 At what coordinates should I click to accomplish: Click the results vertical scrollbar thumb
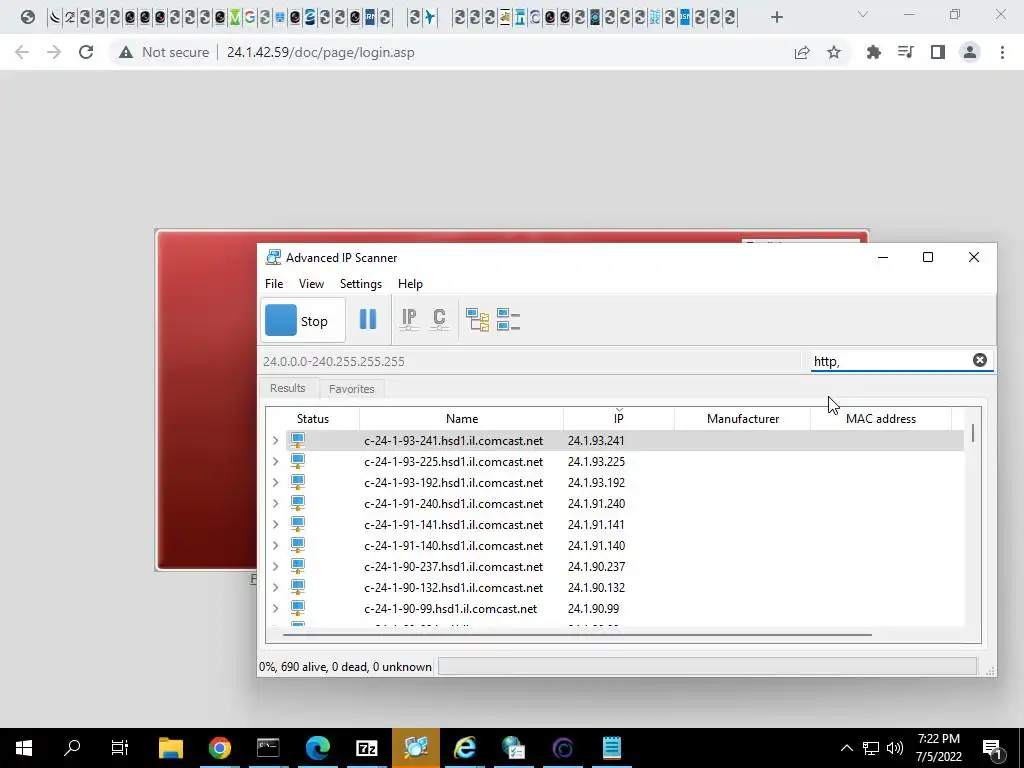tap(973, 433)
